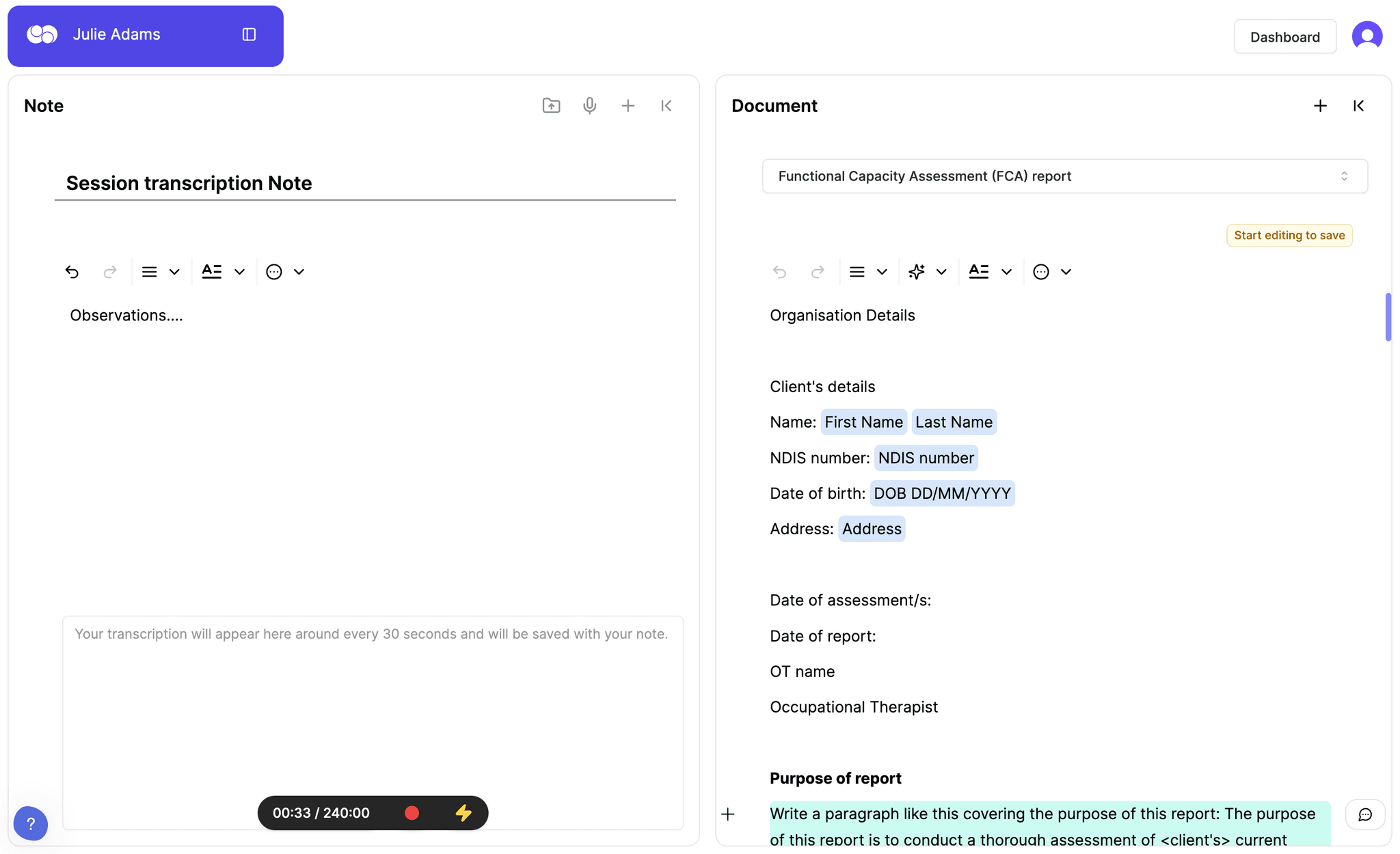Expand alignment dropdown in Document toolbar
The image size is (1400, 854).
pos(882,272)
